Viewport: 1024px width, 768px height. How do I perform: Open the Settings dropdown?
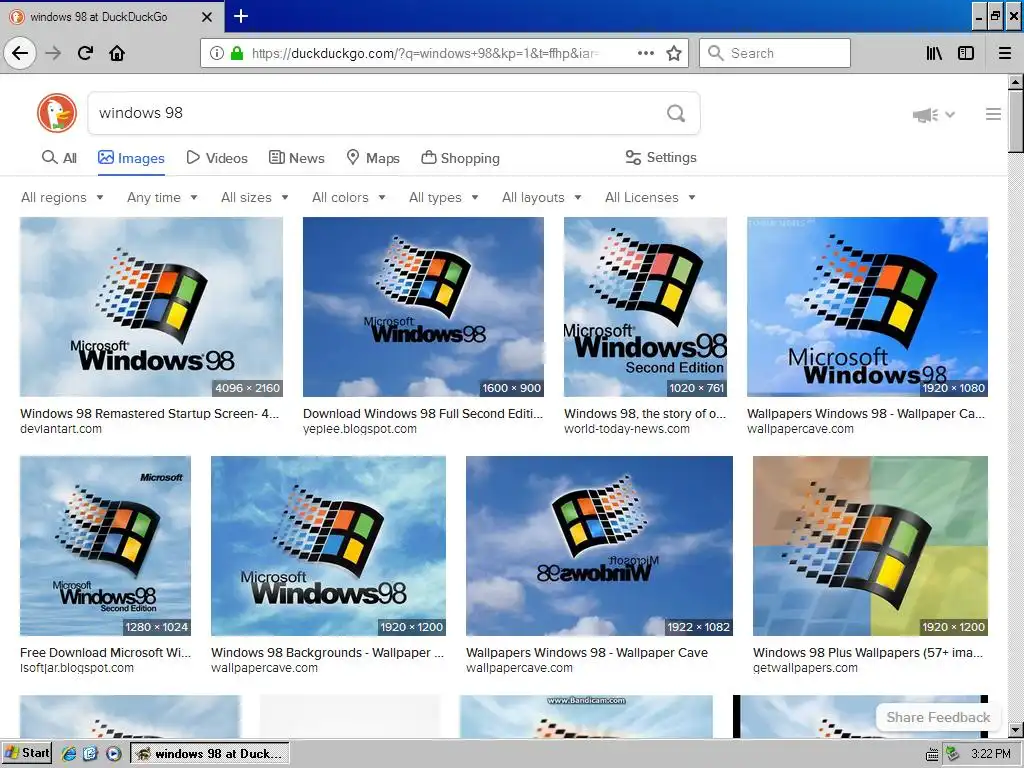[x=661, y=157]
